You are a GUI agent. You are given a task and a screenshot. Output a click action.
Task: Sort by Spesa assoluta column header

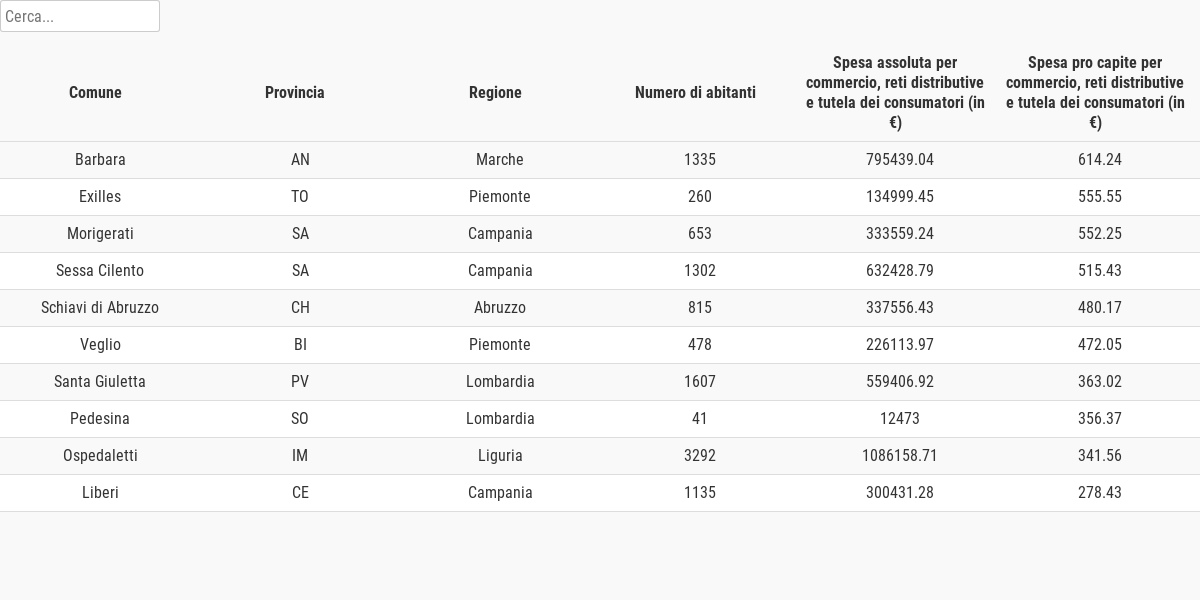click(x=895, y=92)
